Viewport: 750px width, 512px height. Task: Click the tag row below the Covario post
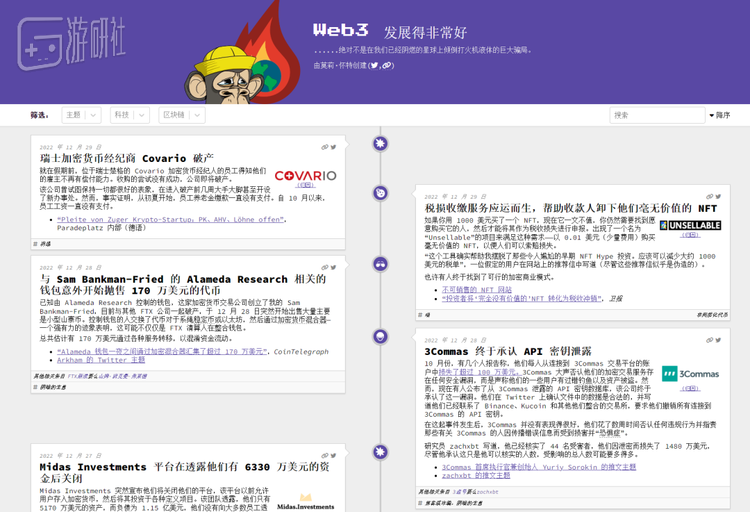point(188,244)
